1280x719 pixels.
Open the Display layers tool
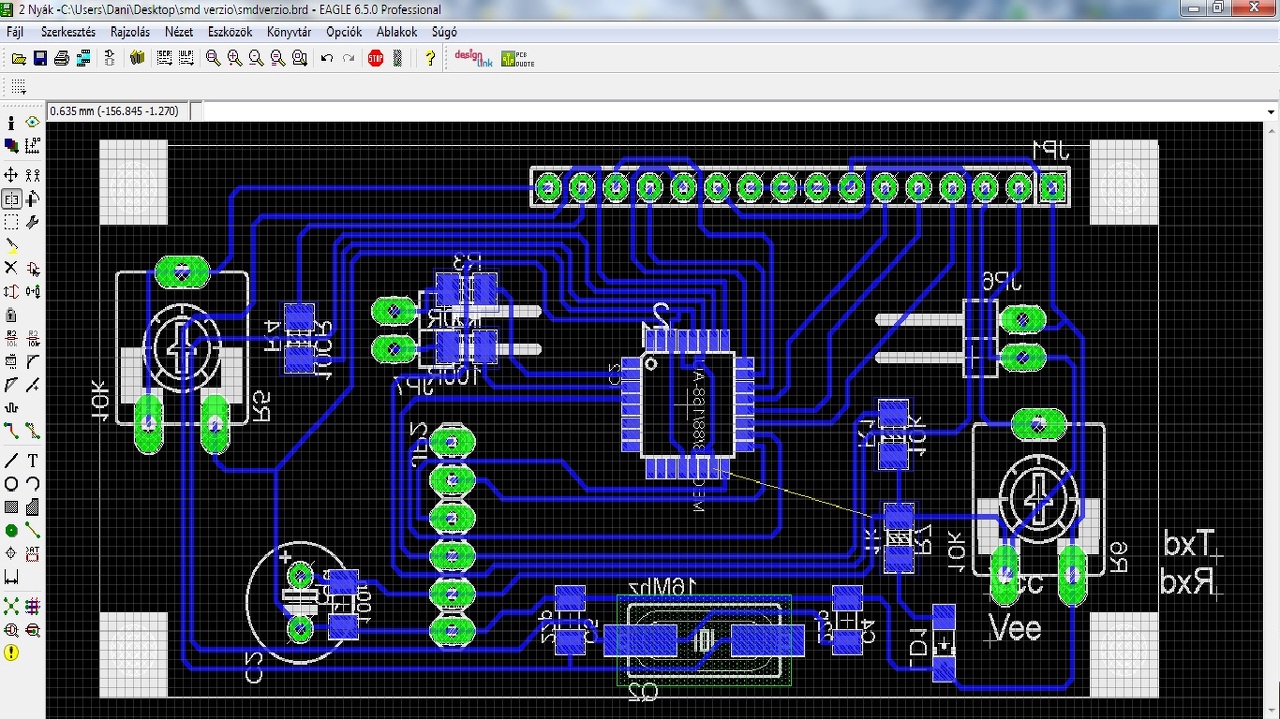11,146
